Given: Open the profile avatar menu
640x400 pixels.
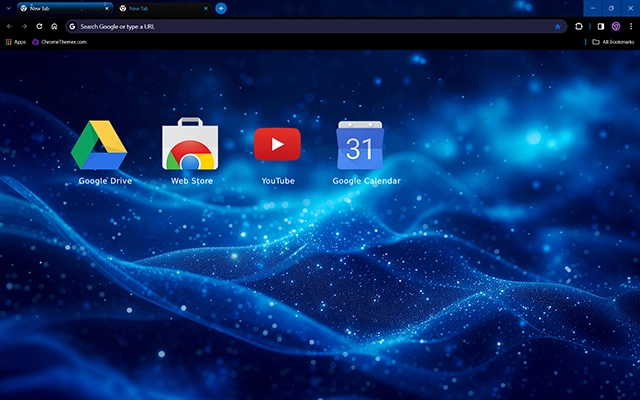Looking at the screenshot, I should [616, 27].
